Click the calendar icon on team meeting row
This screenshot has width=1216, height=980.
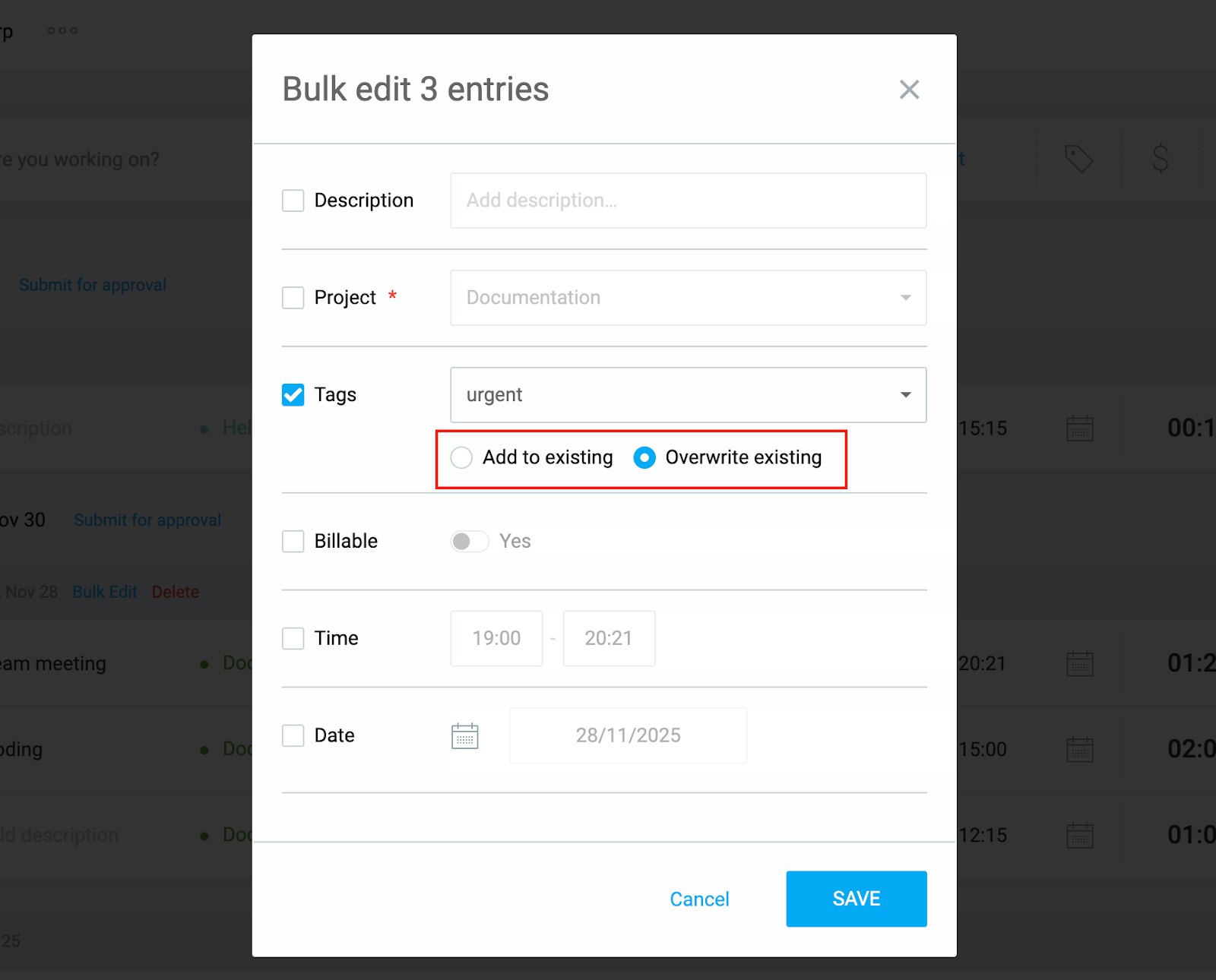click(1080, 662)
